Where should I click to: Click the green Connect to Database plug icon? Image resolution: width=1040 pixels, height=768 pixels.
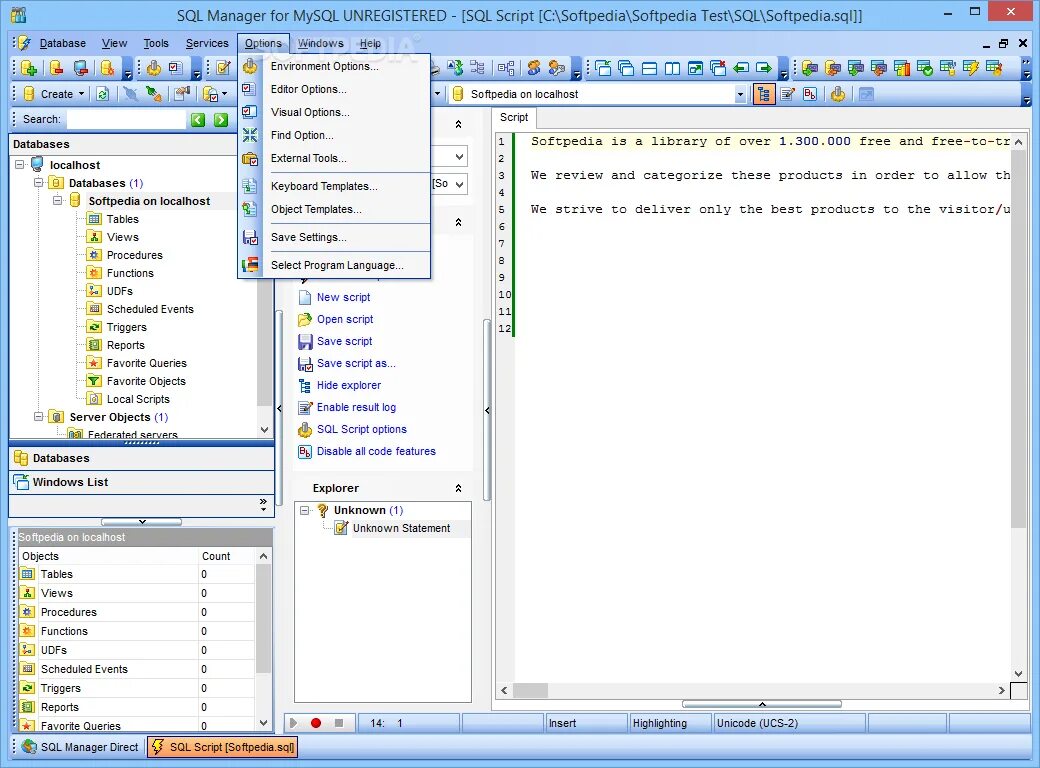154,94
